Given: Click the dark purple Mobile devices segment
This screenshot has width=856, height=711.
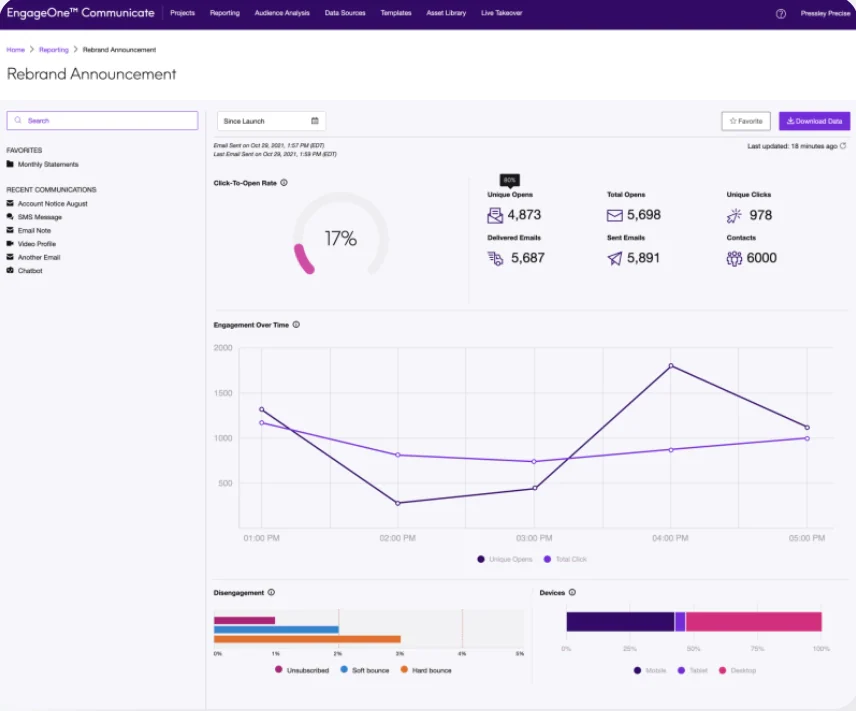Looking at the screenshot, I should (x=620, y=621).
